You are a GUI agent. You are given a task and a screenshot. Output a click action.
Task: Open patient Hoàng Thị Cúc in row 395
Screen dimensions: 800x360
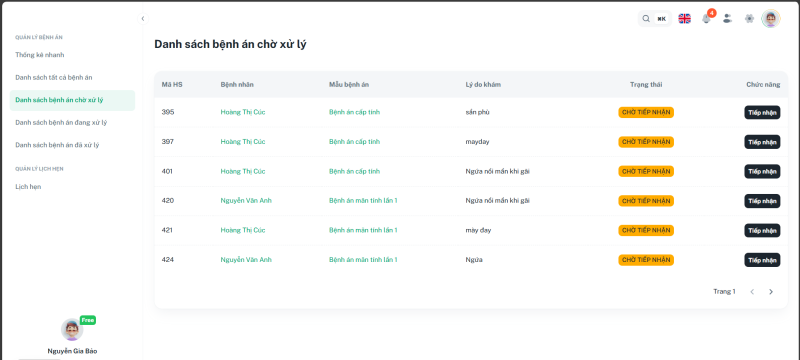coord(243,112)
